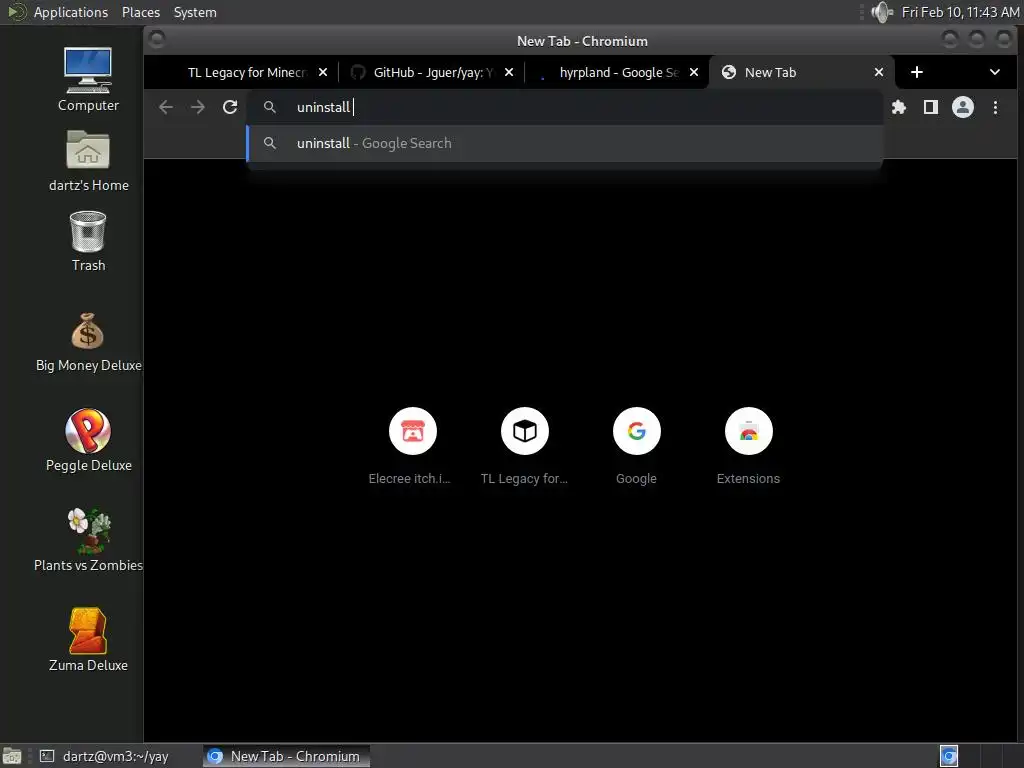Click show desktop icon in bottom panel
The image size is (1024, 768).
[x=12, y=756]
